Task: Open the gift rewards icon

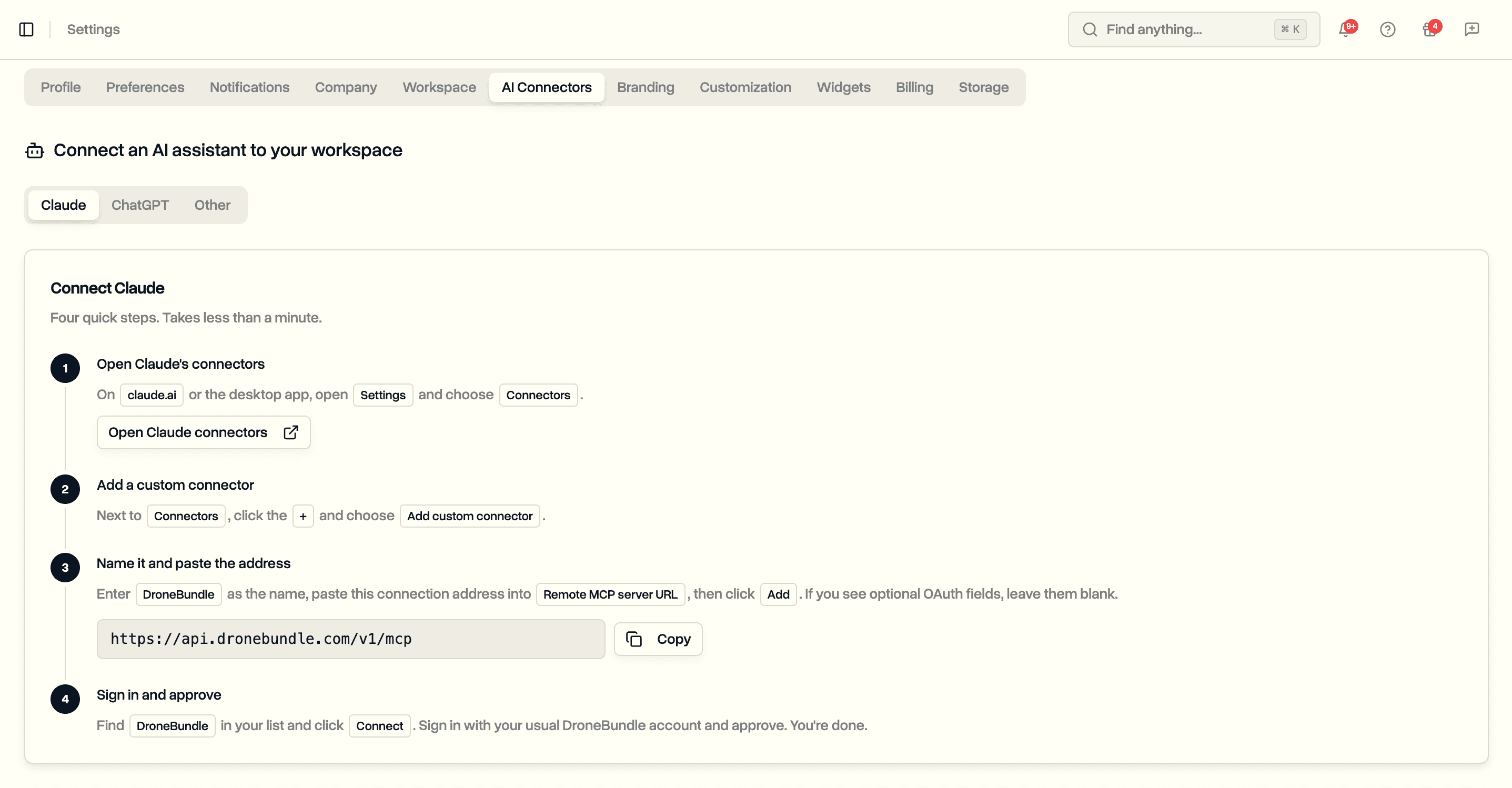Action: point(1430,29)
